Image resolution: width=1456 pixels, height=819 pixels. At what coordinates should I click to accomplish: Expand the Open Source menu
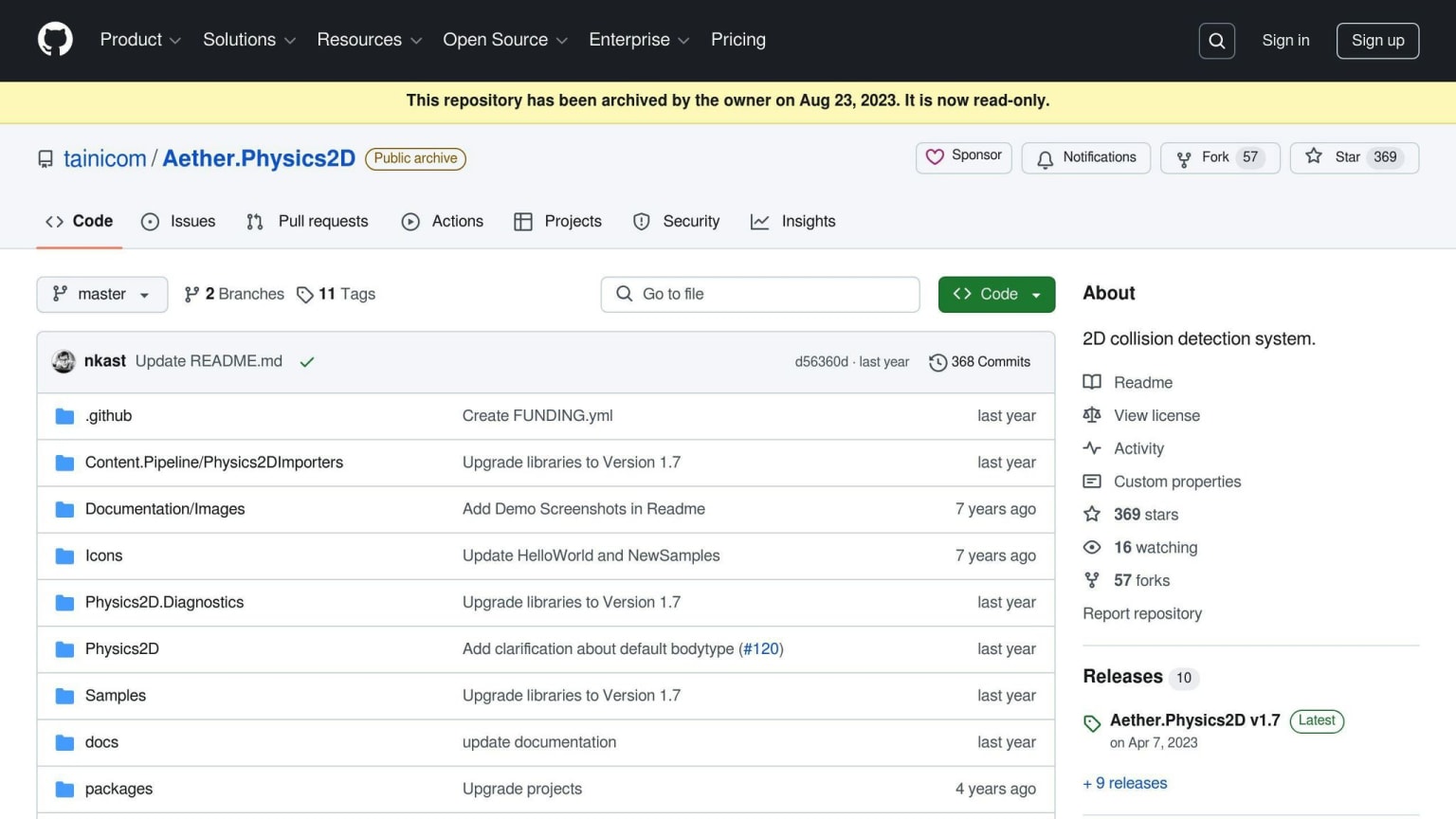point(505,40)
